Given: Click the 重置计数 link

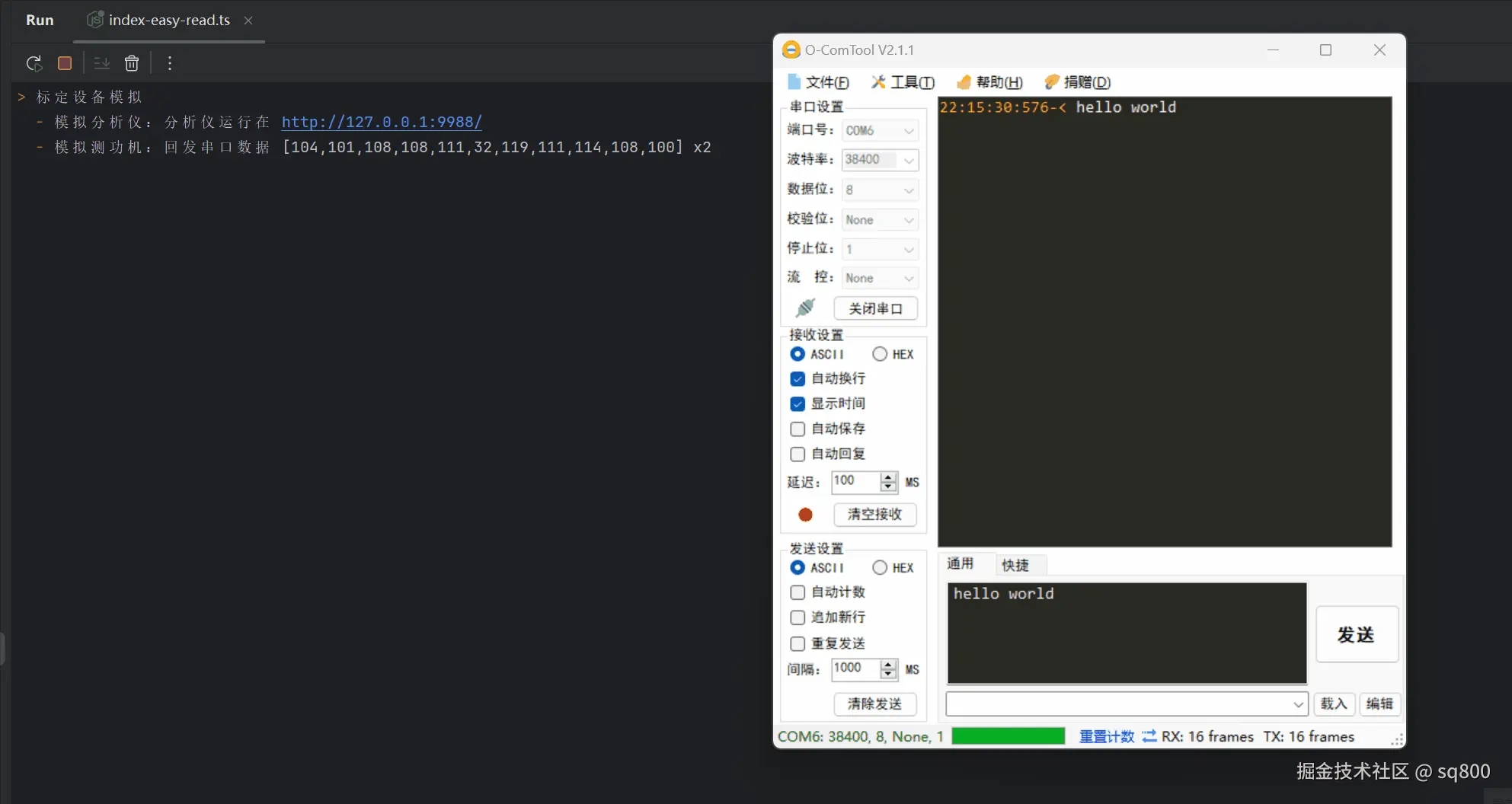Looking at the screenshot, I should [x=1107, y=736].
